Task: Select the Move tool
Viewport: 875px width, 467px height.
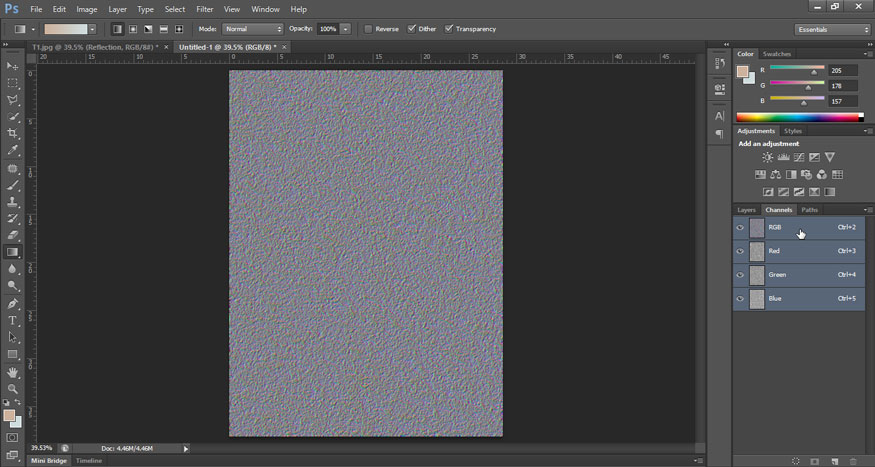Action: tap(13, 65)
